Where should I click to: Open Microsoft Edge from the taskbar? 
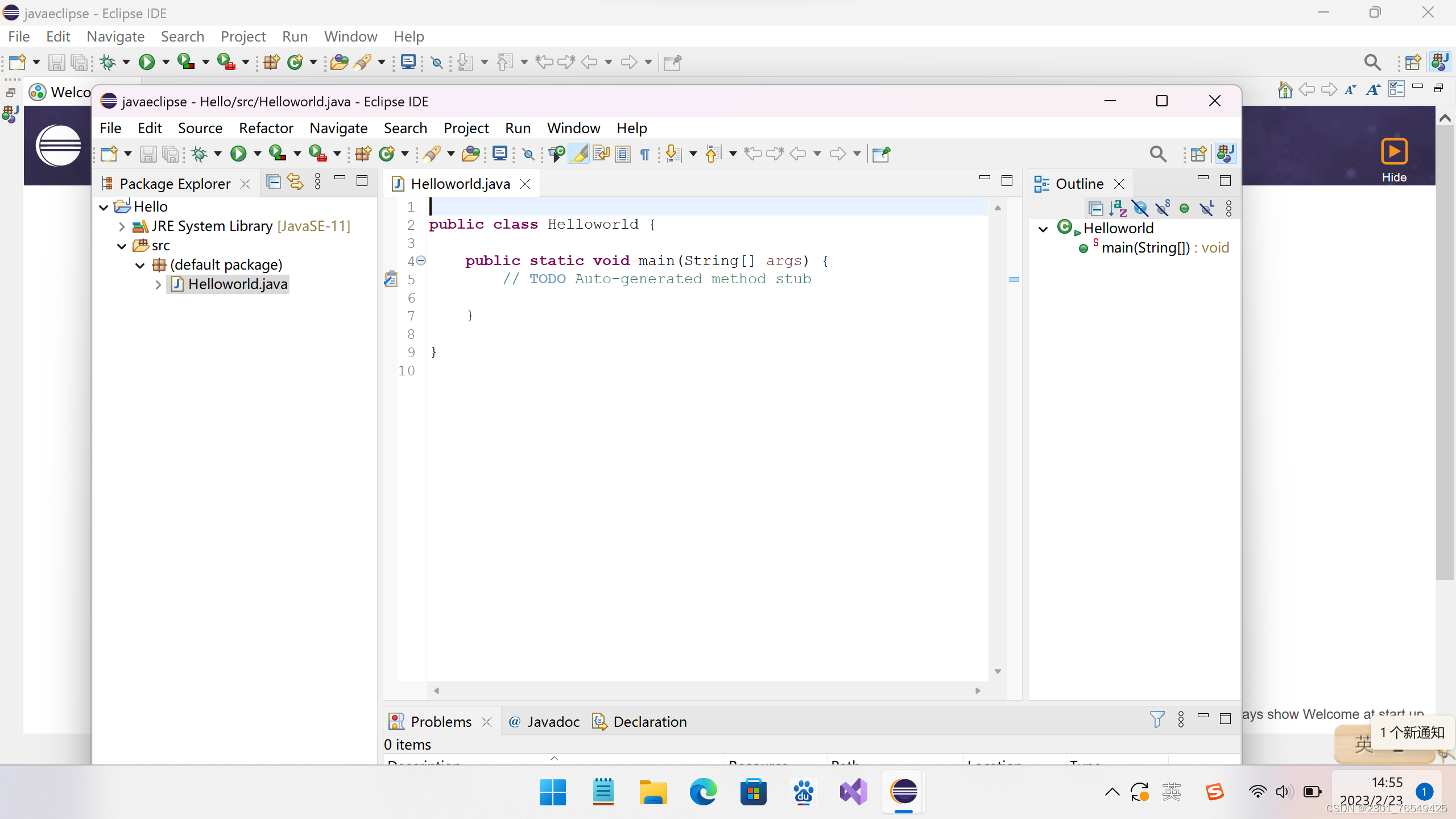click(x=703, y=792)
